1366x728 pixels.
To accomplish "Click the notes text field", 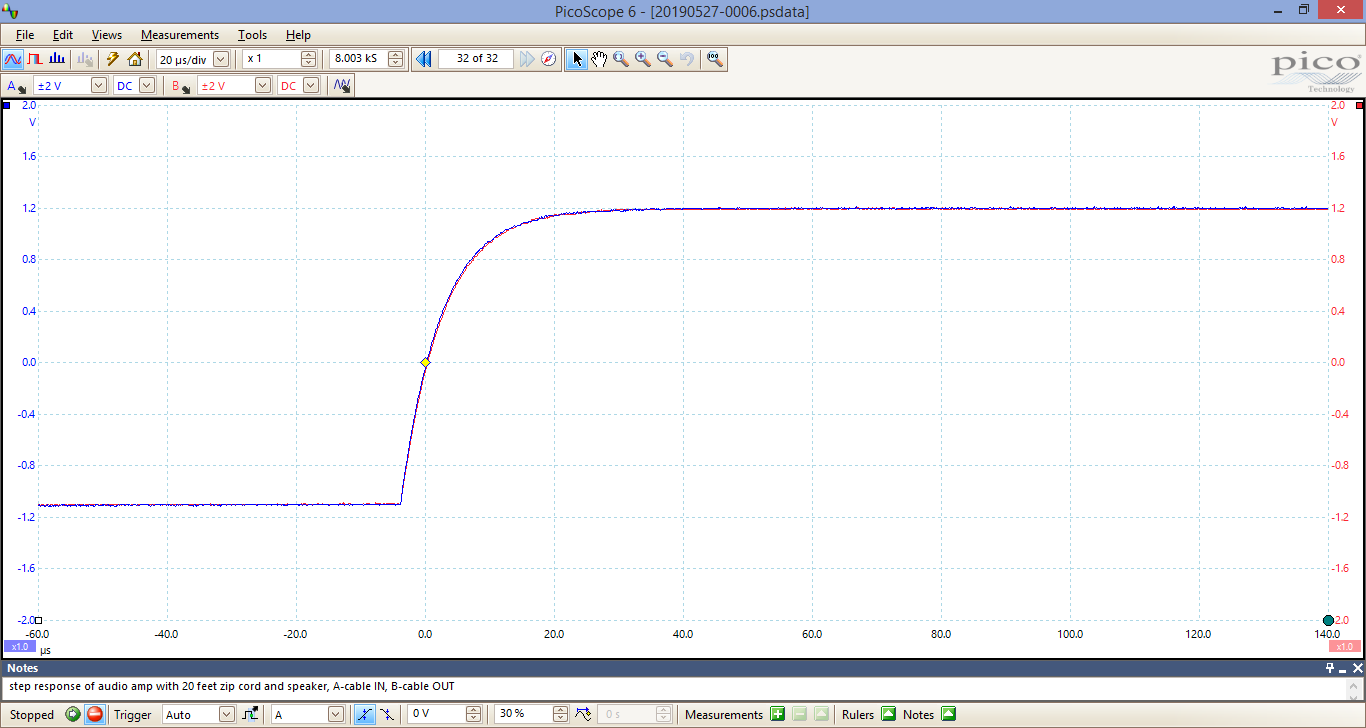I will tap(674, 688).
